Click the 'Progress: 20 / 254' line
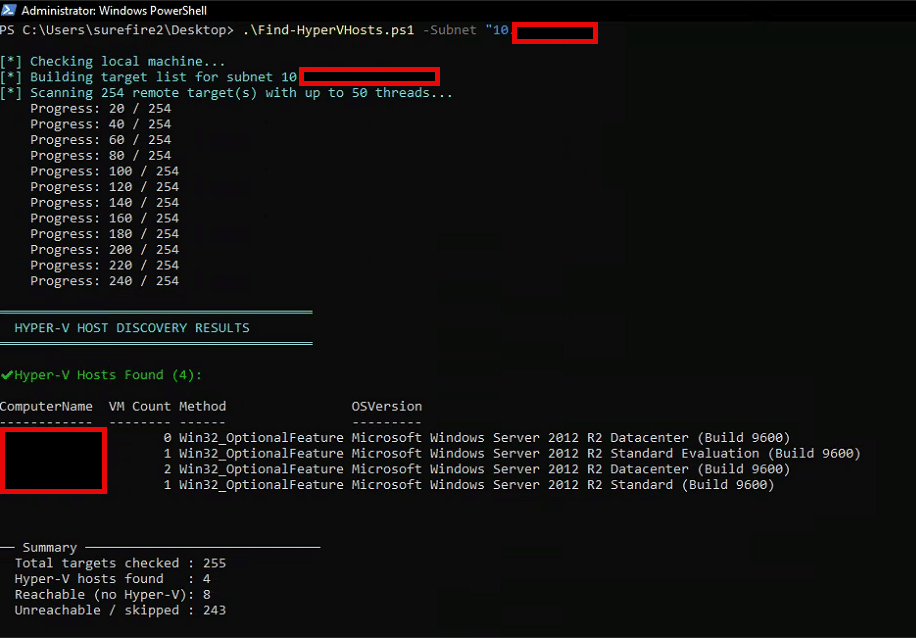The image size is (916, 638). point(100,109)
